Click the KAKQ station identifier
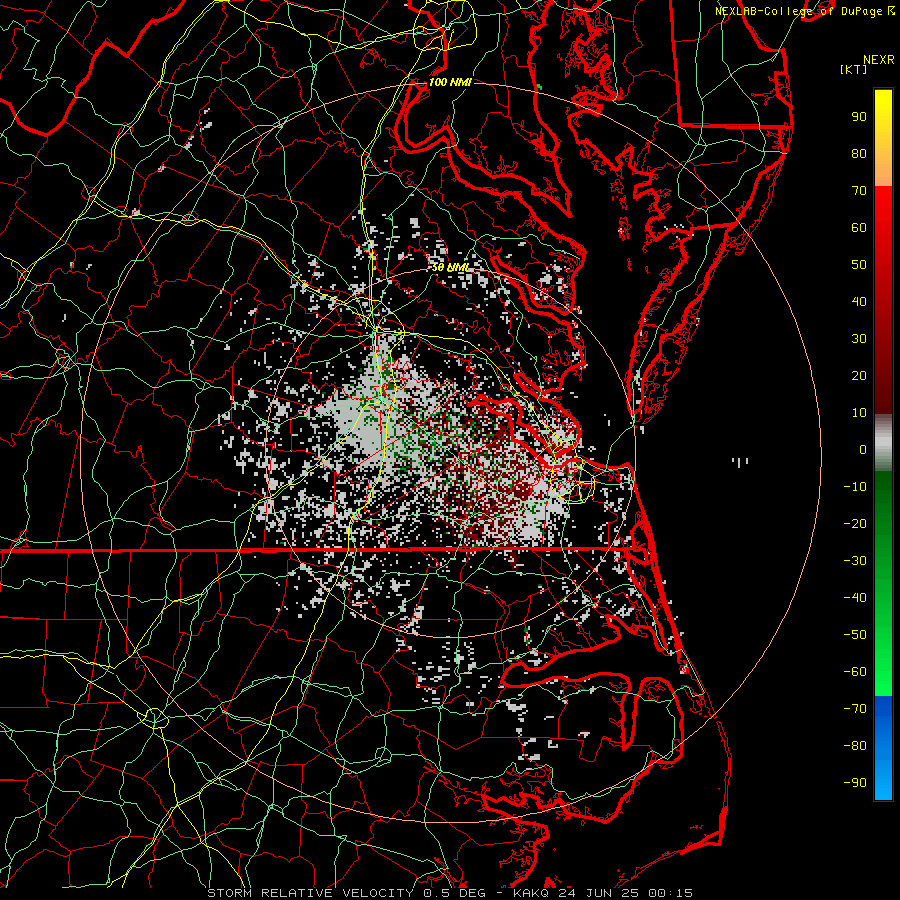Screen dimensions: 900x900 coord(532,893)
